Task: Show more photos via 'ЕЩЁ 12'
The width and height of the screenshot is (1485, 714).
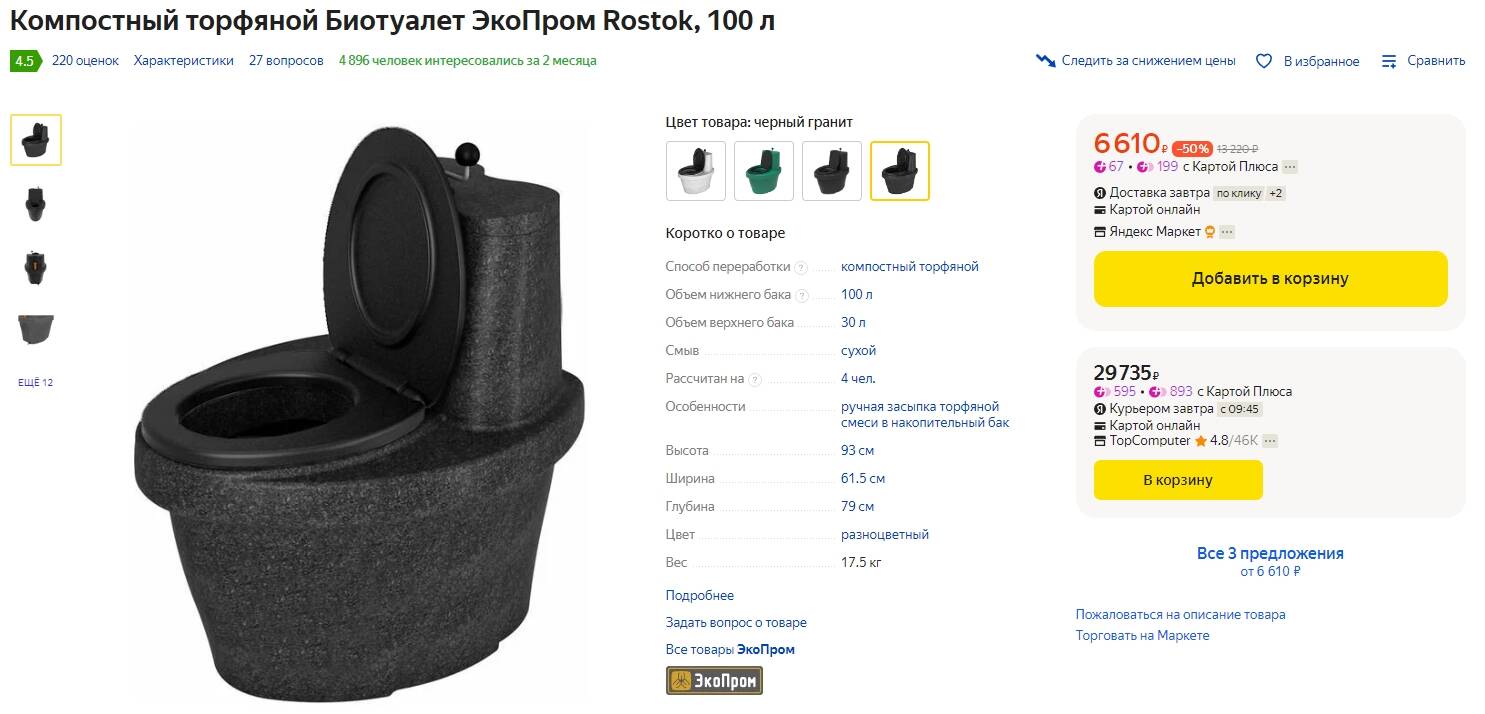Action: [36, 382]
